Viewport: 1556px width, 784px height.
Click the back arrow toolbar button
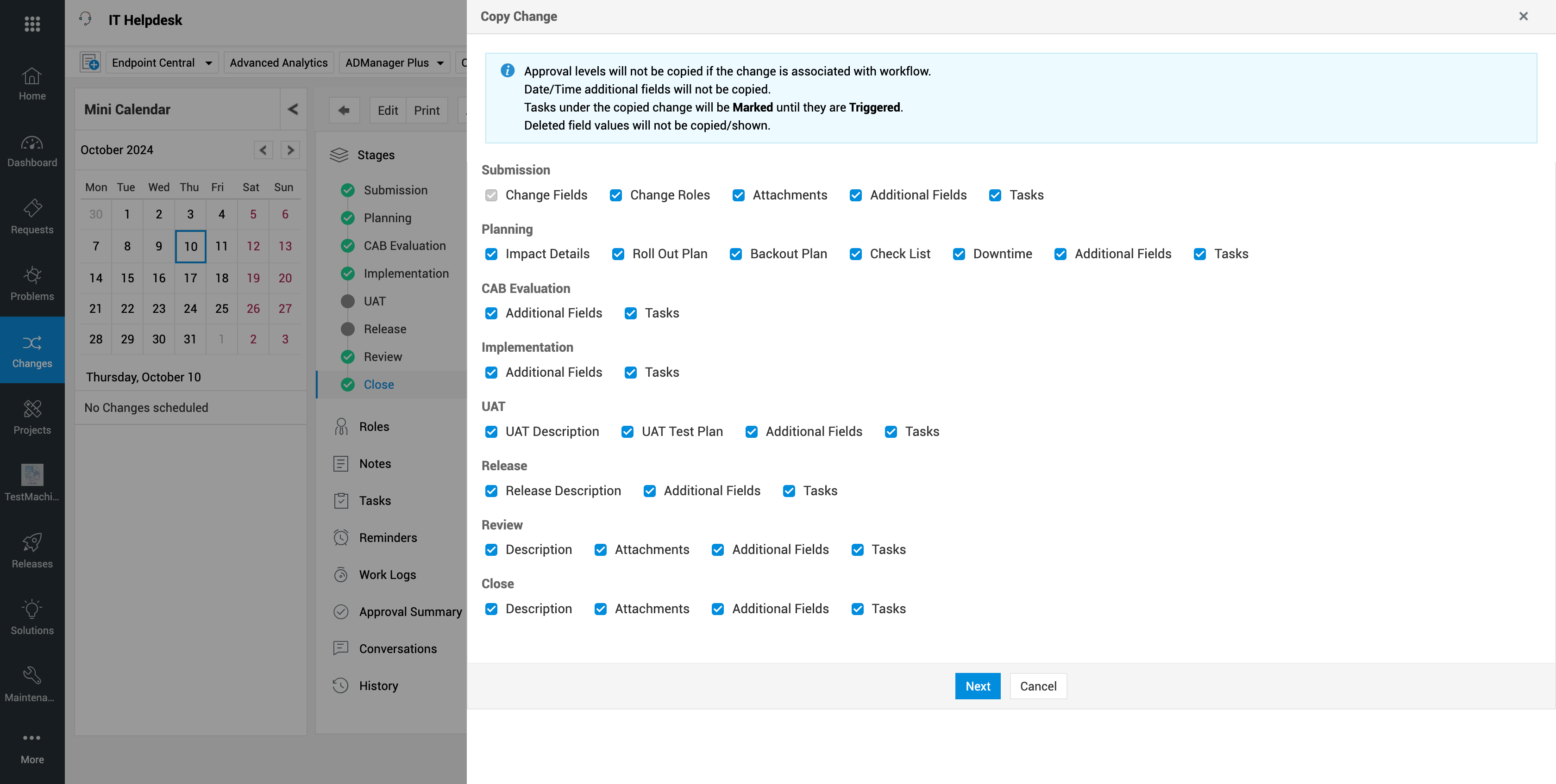coord(344,110)
